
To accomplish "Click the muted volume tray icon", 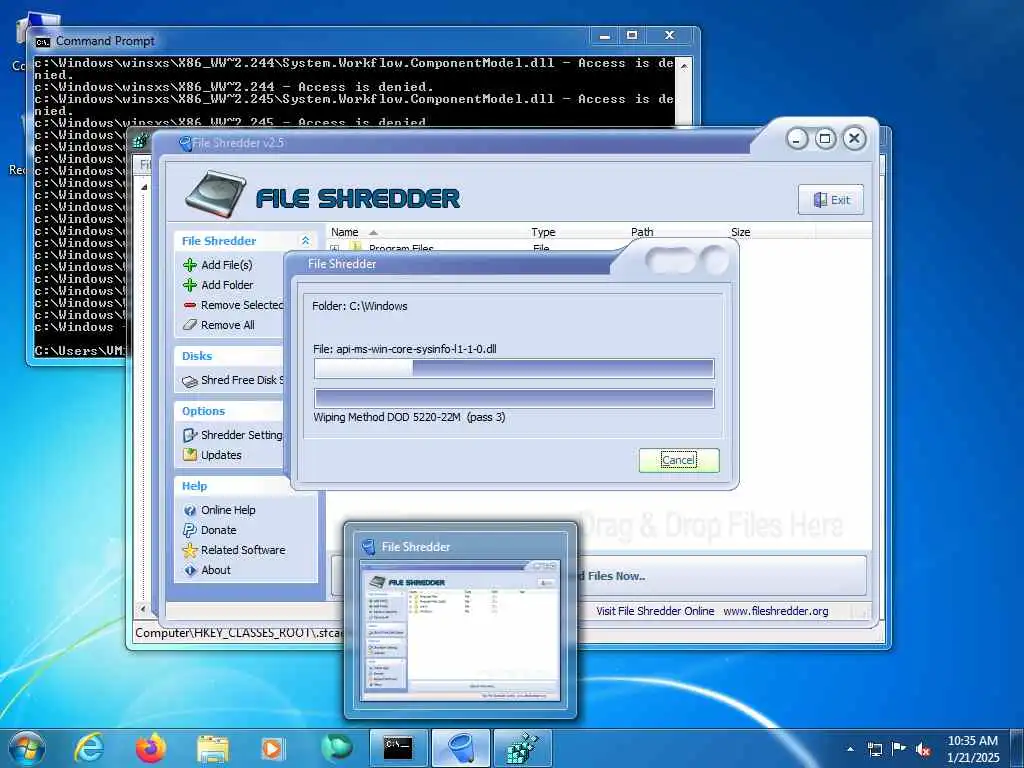I will [x=923, y=749].
